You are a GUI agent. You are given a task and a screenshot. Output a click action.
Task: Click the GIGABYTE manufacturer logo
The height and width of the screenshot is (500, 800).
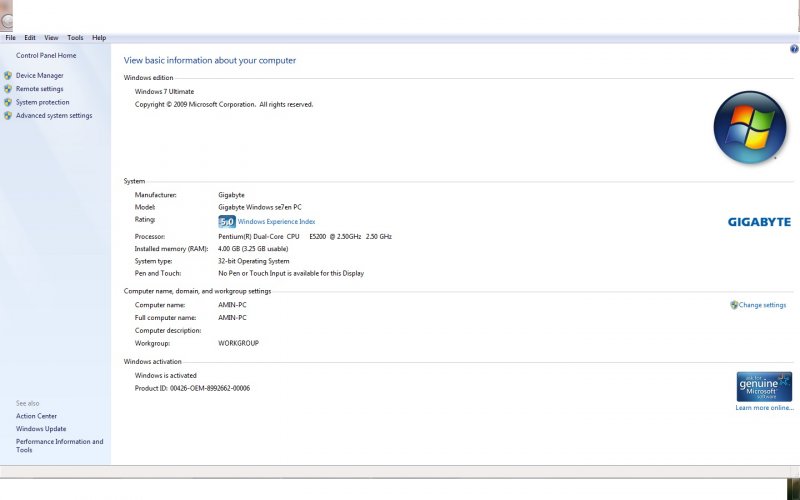tap(759, 222)
